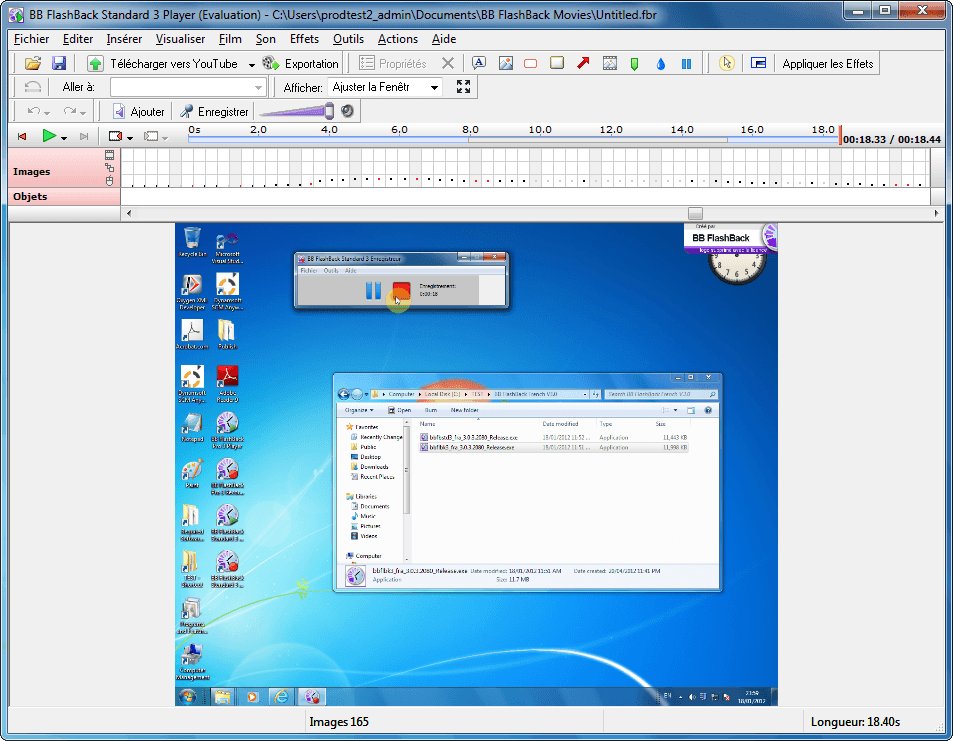This screenshot has width=953, height=741.
Task: Click the Enregistrer sound button label
Action: tap(223, 112)
